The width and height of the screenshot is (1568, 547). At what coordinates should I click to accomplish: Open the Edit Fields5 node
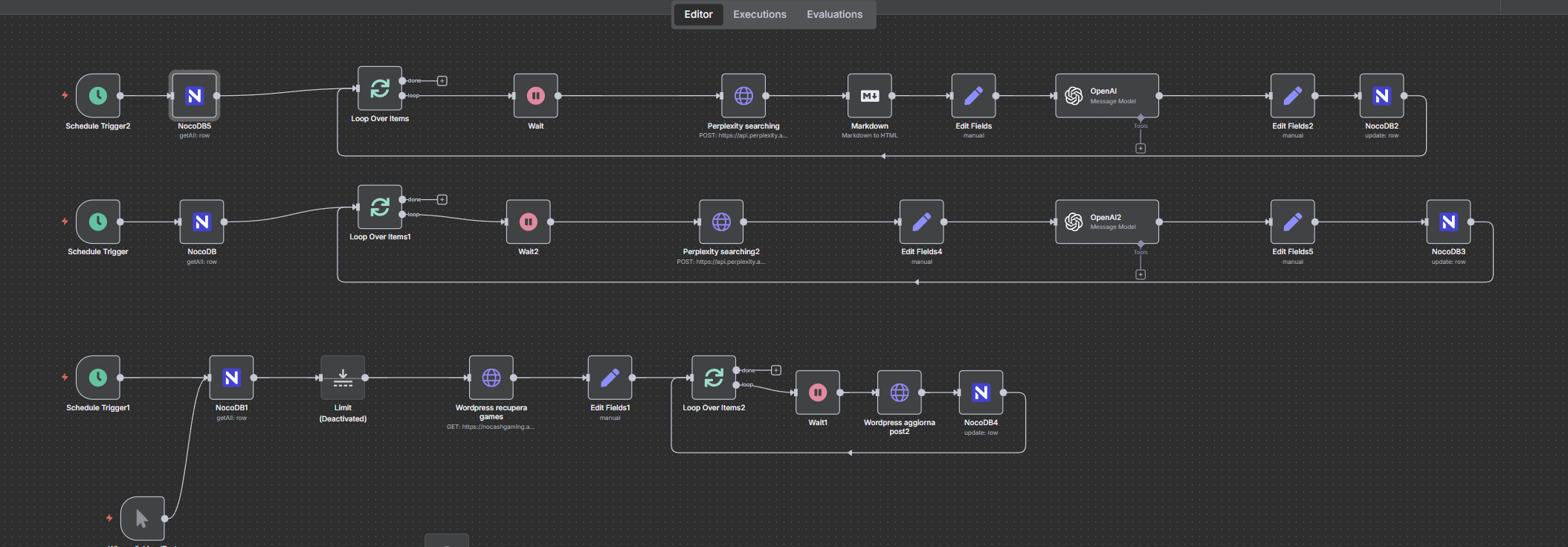point(1292,221)
